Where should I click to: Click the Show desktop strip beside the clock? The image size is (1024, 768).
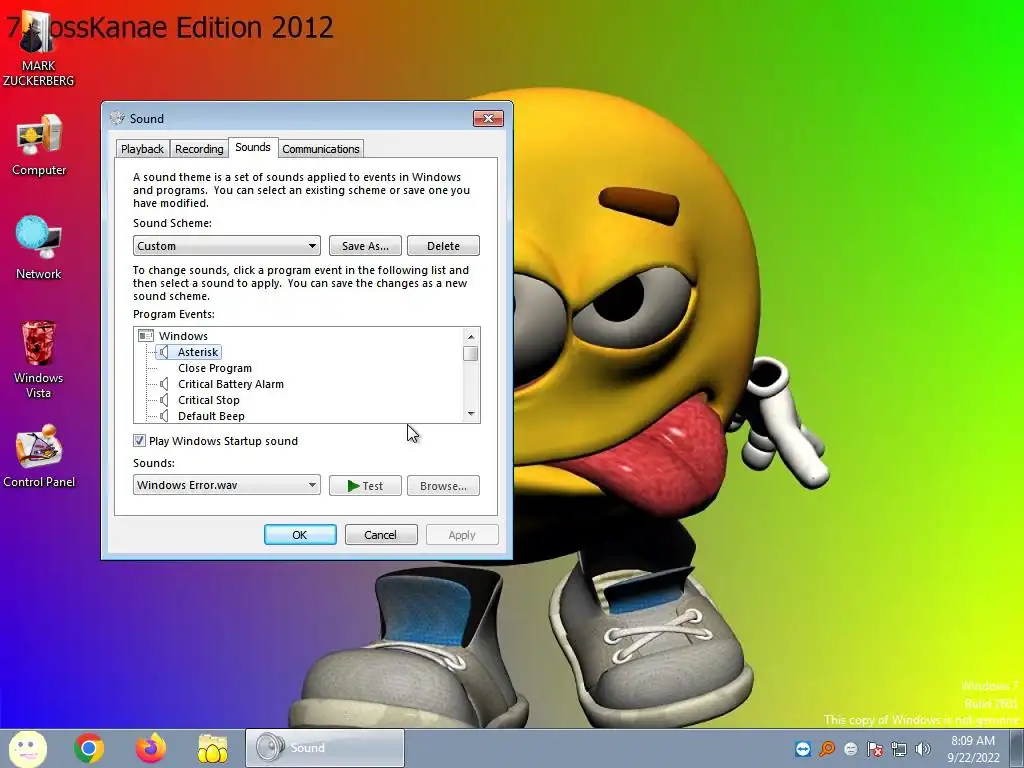[1016, 748]
